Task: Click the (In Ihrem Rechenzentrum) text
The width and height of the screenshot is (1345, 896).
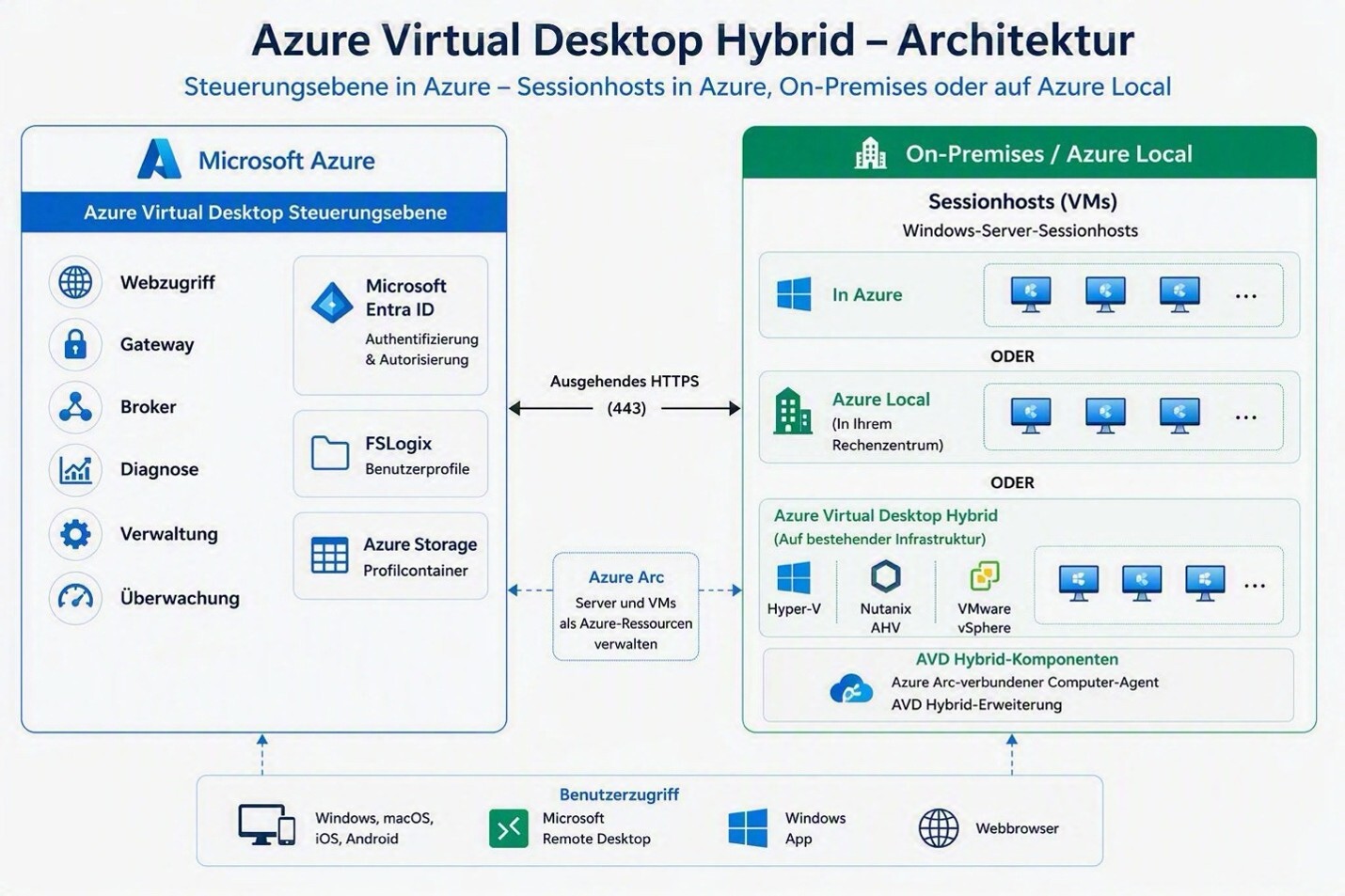Action: coord(887,434)
